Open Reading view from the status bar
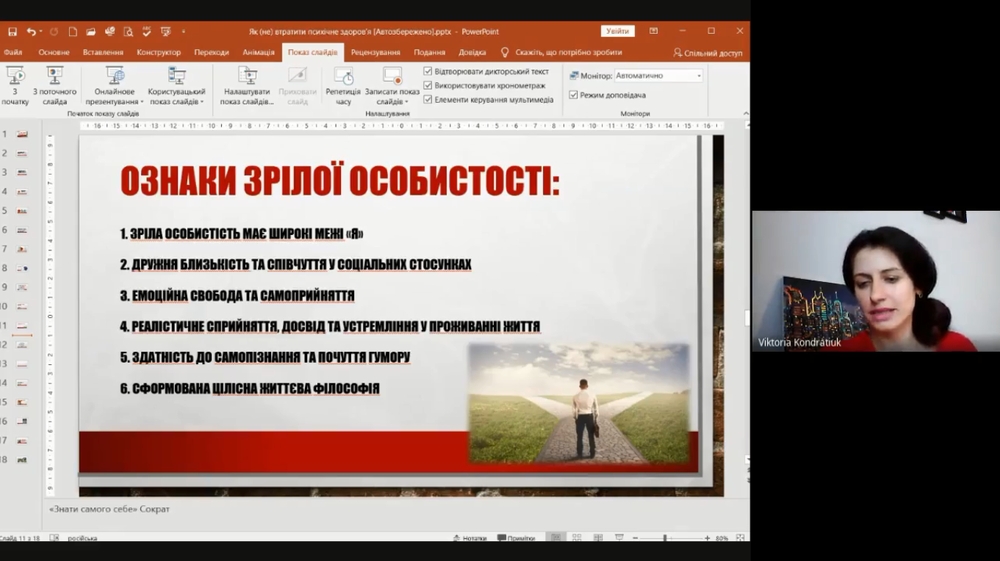Viewport: 1000px width, 561px height. (600, 538)
